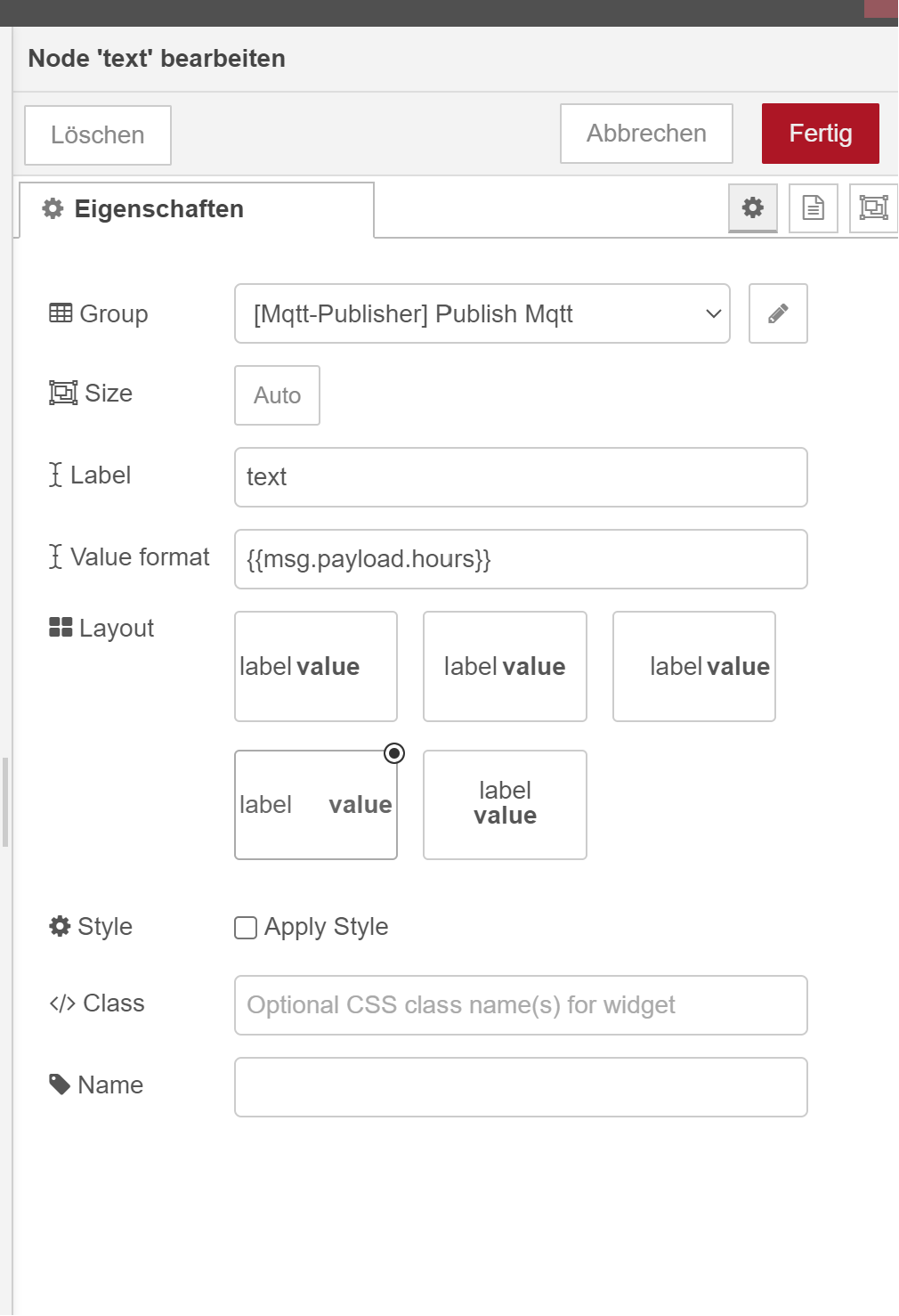Open the node appearance settings icon
The height and width of the screenshot is (1316, 899).
point(873,207)
